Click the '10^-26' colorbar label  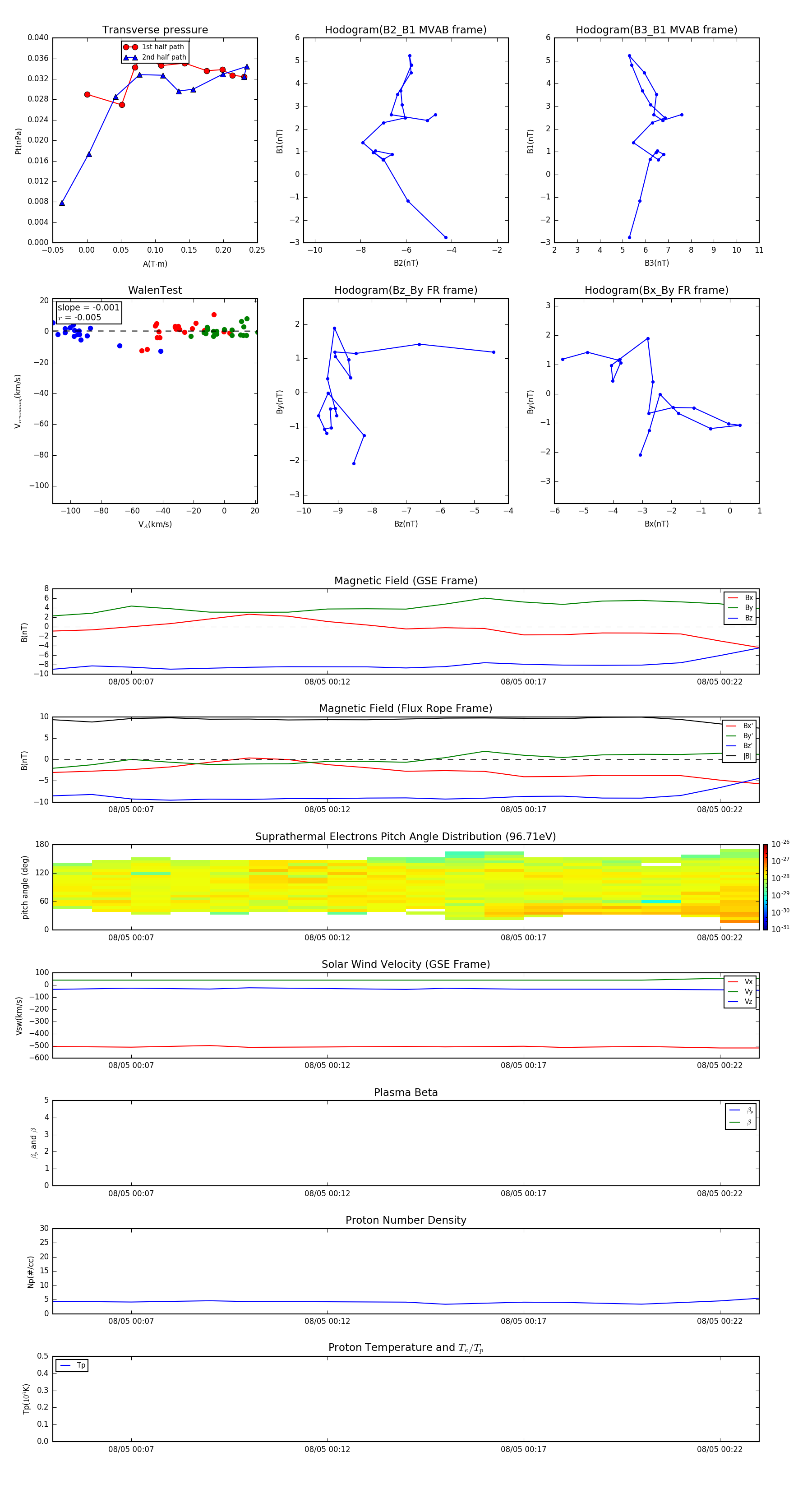[x=780, y=844]
